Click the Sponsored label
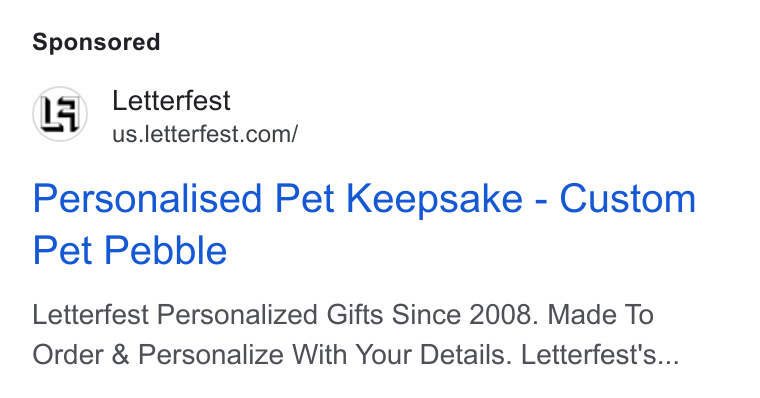Viewport: 760px width, 398px height. coord(96,42)
